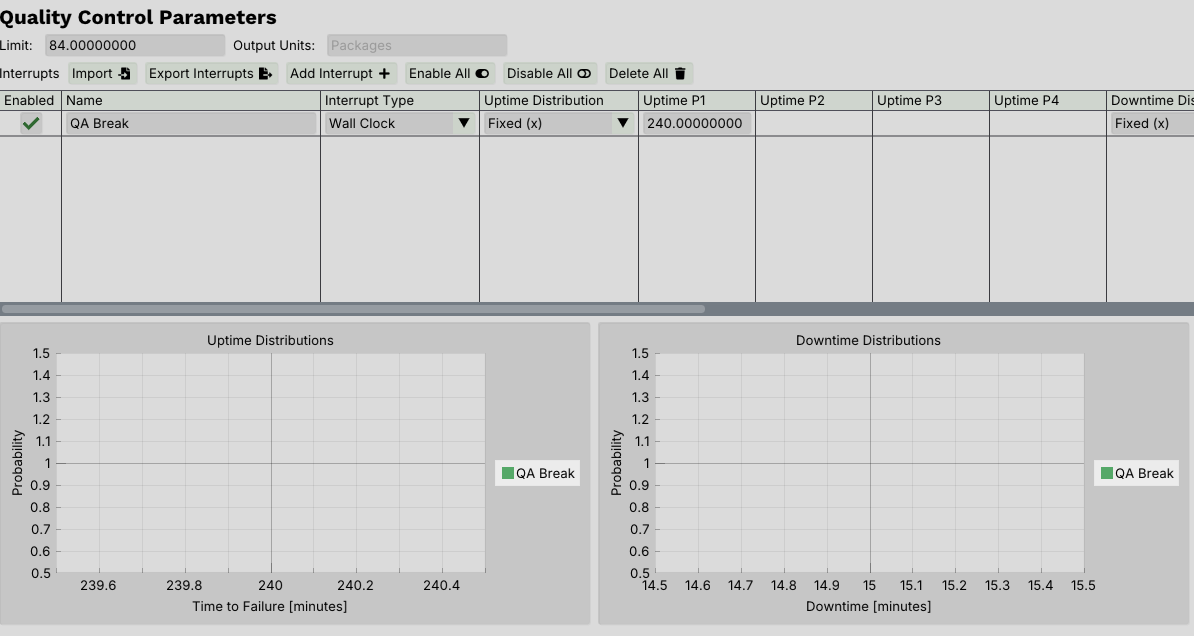
Task: Click the Uptime P1 column header
Action: 696,100
